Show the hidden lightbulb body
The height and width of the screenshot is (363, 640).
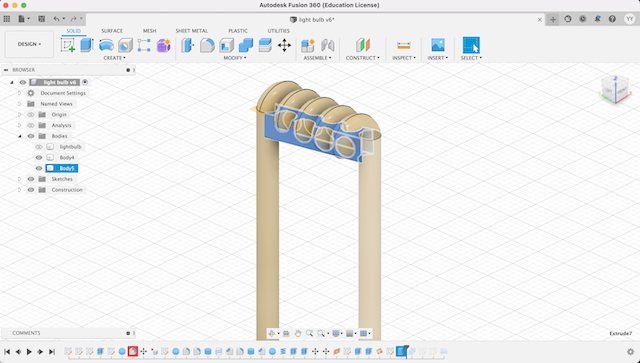coord(39,147)
